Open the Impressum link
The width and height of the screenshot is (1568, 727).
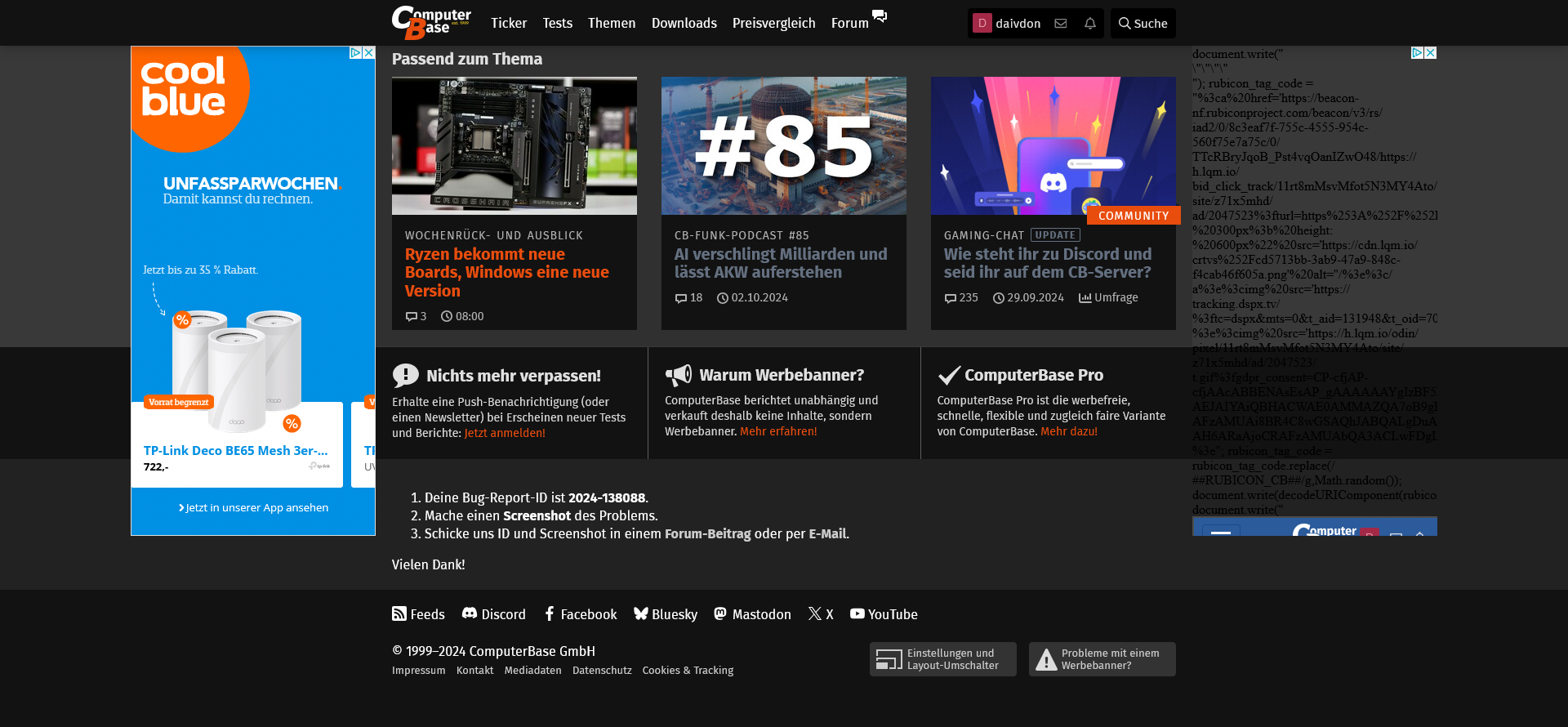(x=419, y=671)
